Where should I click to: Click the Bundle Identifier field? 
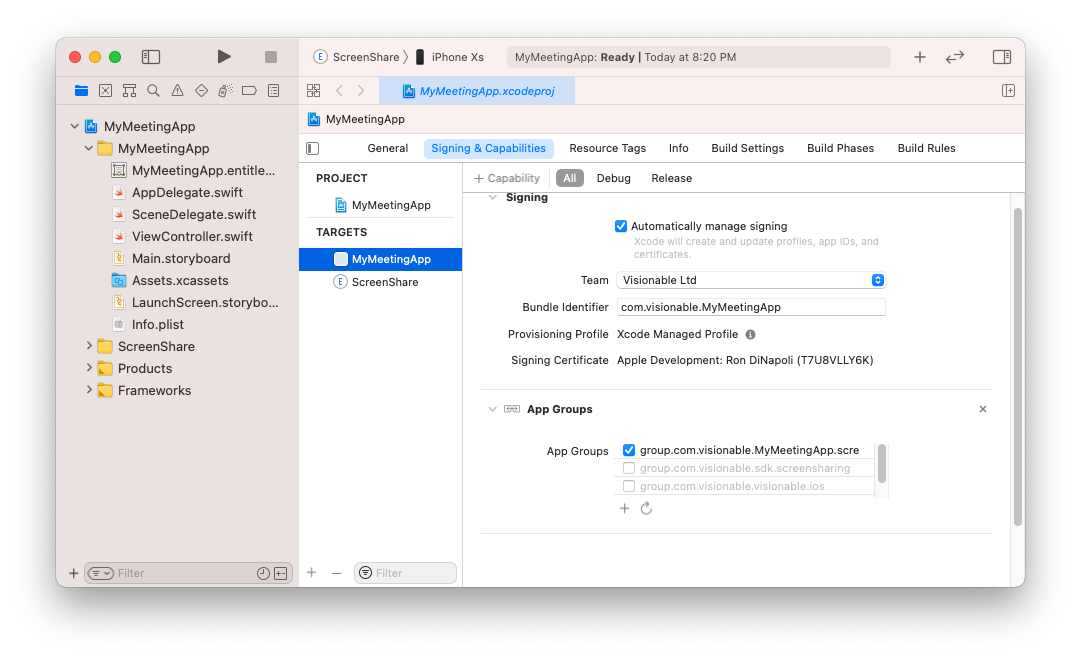751,307
